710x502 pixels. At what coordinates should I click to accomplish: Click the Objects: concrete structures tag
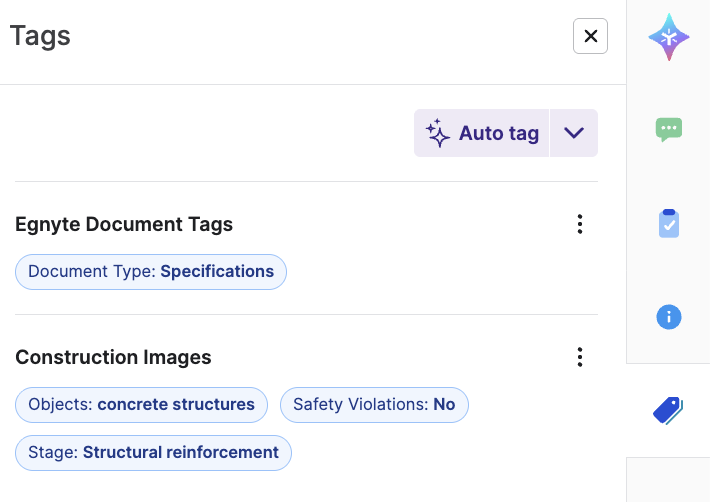(x=141, y=405)
